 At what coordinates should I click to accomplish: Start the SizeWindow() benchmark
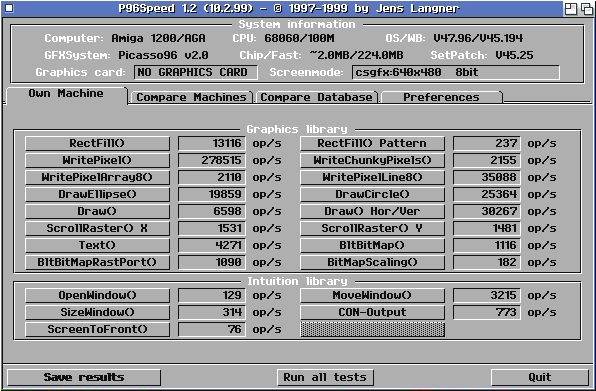tap(97, 312)
